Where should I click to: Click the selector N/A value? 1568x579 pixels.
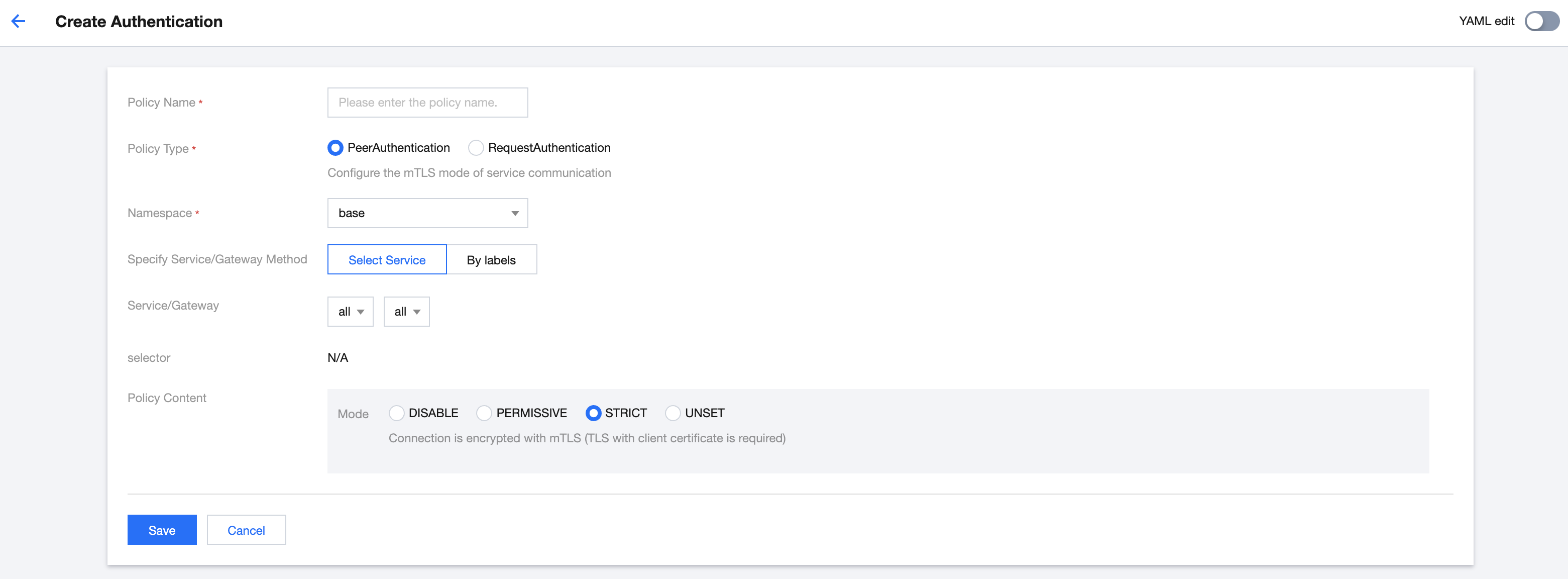tap(338, 358)
